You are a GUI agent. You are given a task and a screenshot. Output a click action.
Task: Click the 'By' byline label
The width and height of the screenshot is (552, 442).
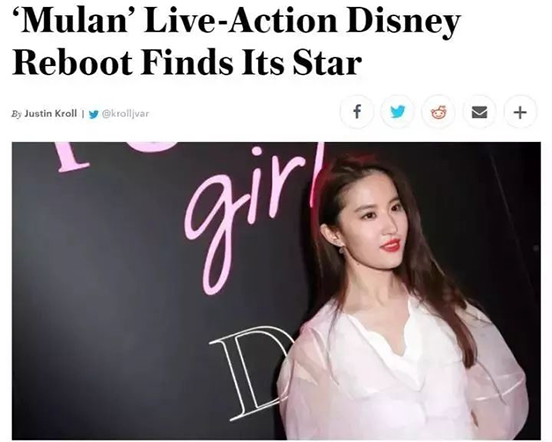pyautogui.click(x=17, y=114)
